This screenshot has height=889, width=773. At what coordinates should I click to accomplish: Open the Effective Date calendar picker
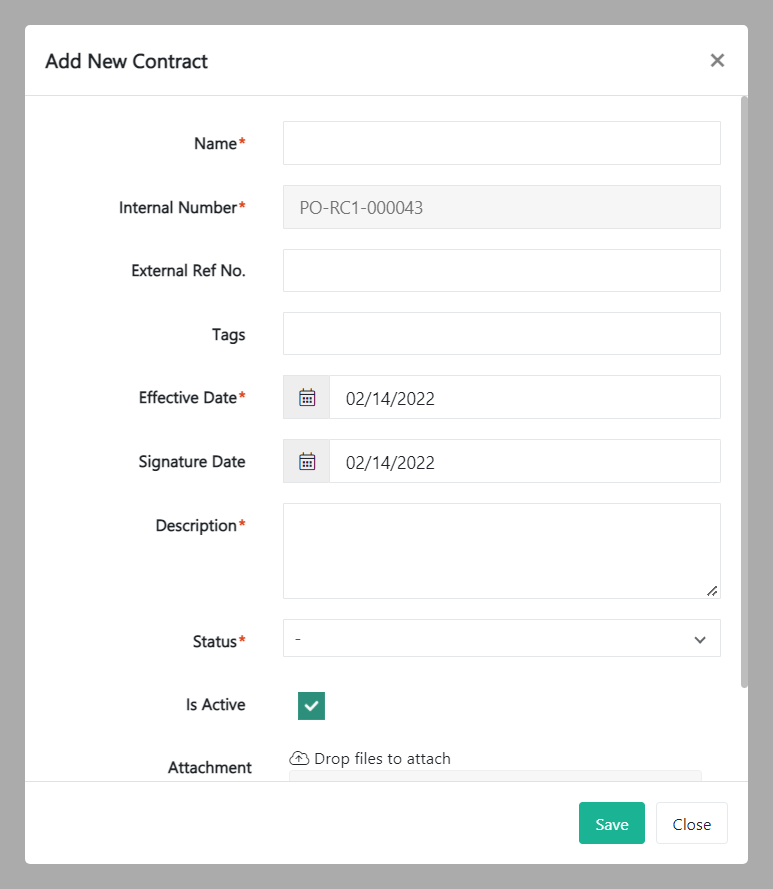coord(305,397)
